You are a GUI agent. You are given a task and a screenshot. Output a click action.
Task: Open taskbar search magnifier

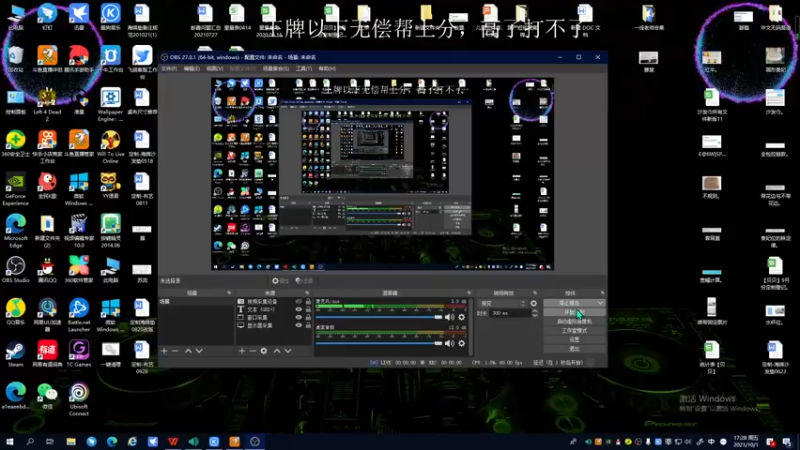pos(30,442)
